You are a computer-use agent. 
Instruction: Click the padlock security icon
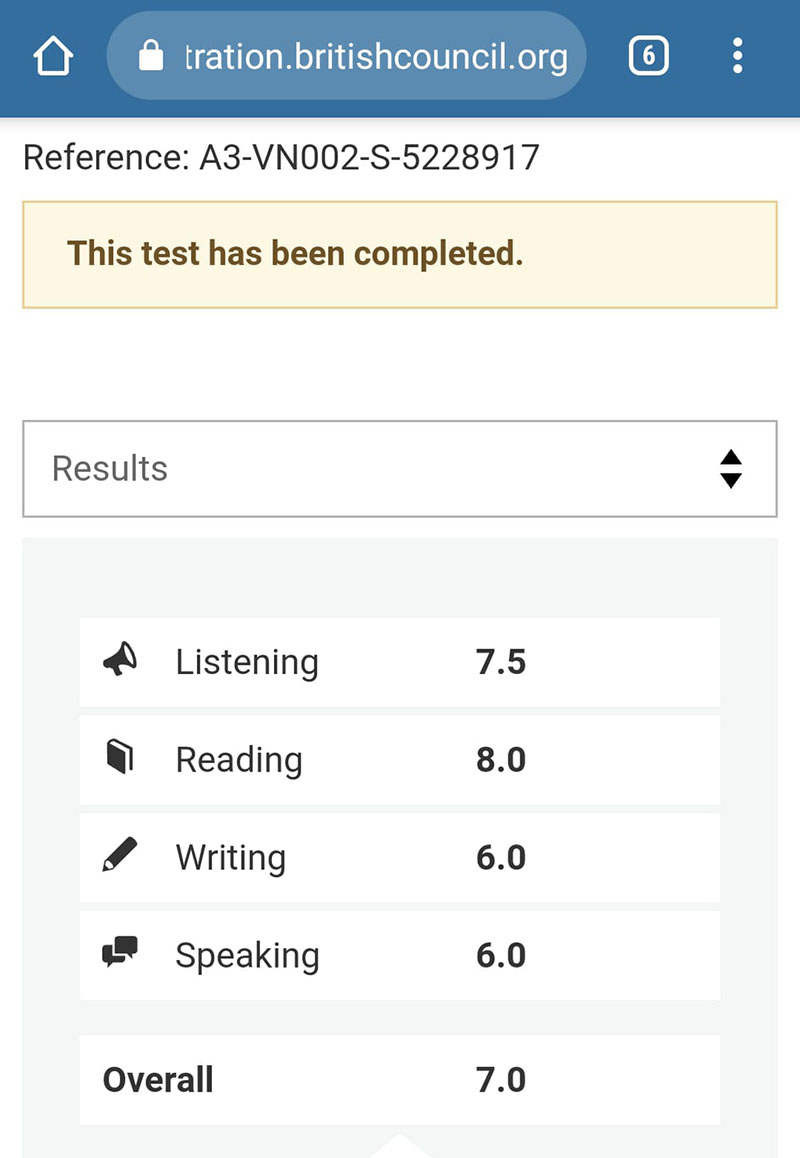point(150,58)
